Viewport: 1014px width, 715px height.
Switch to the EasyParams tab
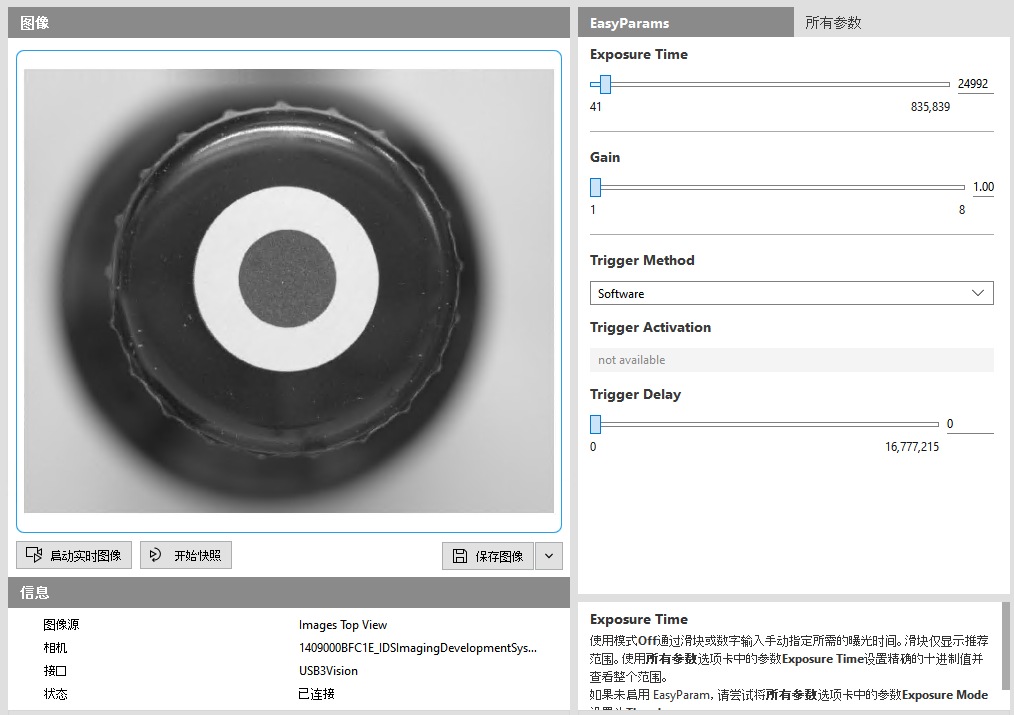pyautogui.click(x=685, y=22)
